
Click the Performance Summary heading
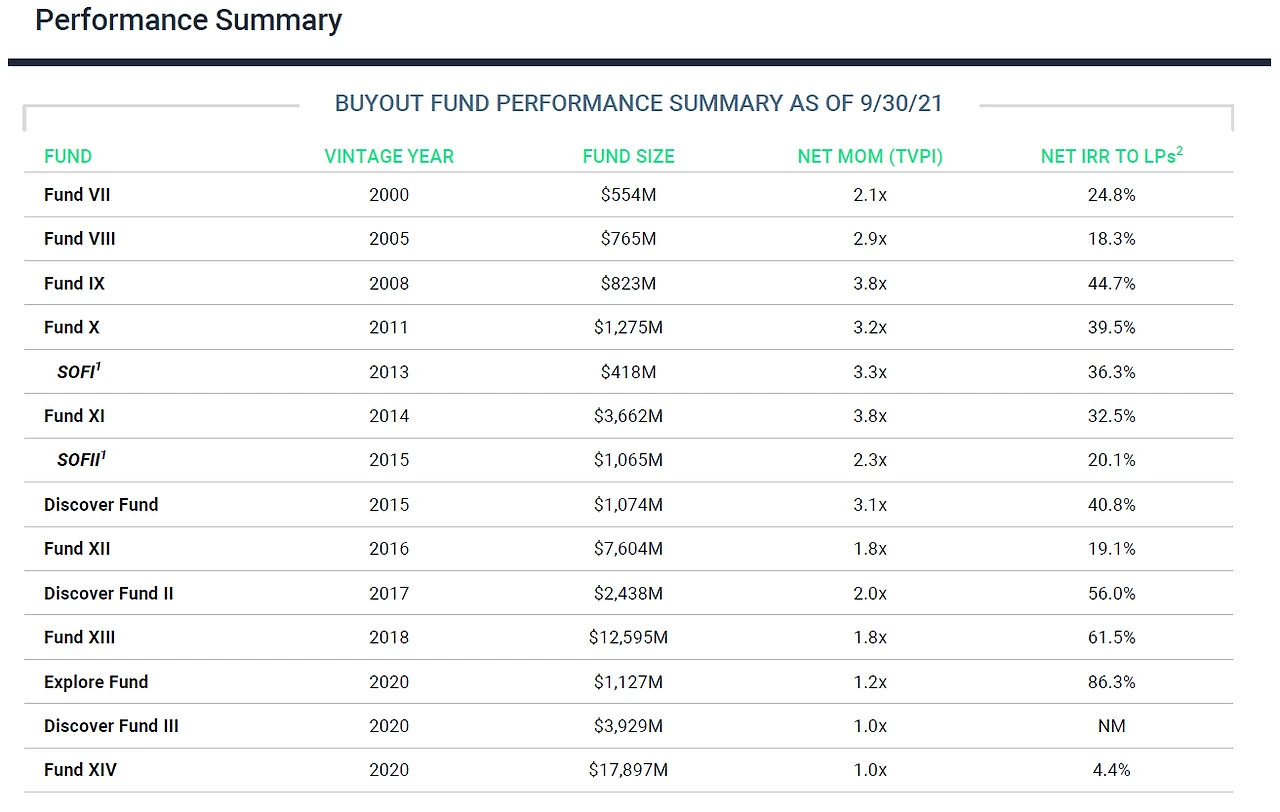pos(188,20)
